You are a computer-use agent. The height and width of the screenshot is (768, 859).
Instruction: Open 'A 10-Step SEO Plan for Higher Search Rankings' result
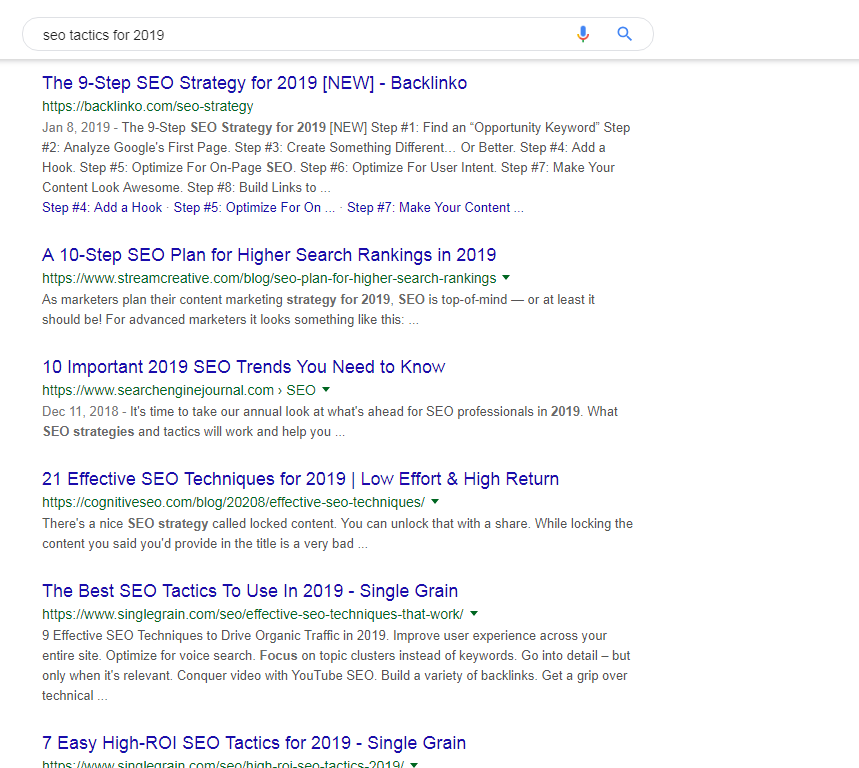tap(269, 255)
